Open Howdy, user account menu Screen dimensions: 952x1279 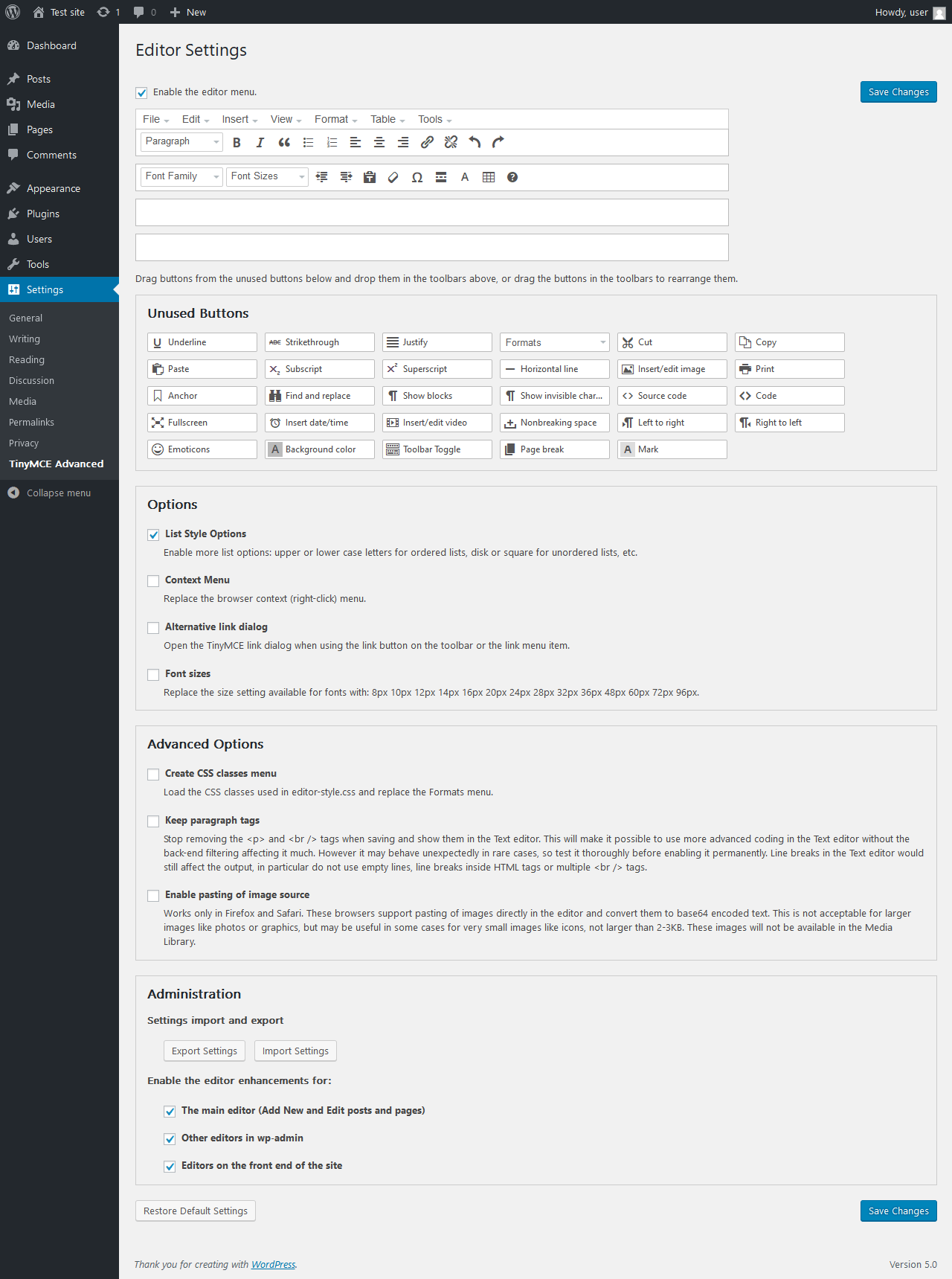pyautogui.click(x=910, y=12)
